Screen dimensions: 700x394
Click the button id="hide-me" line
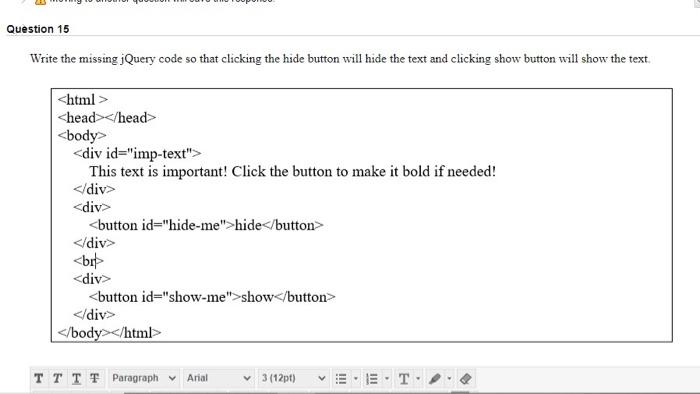click(206, 225)
